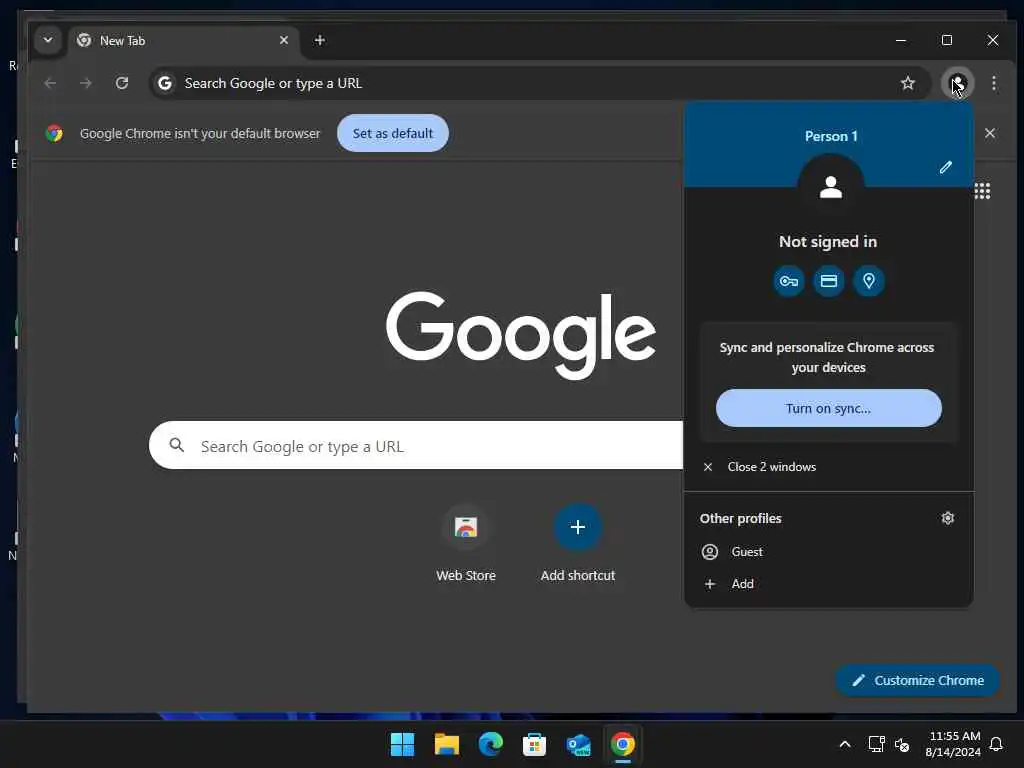Bookmark this tab with star icon
1024x768 pixels.
(908, 83)
